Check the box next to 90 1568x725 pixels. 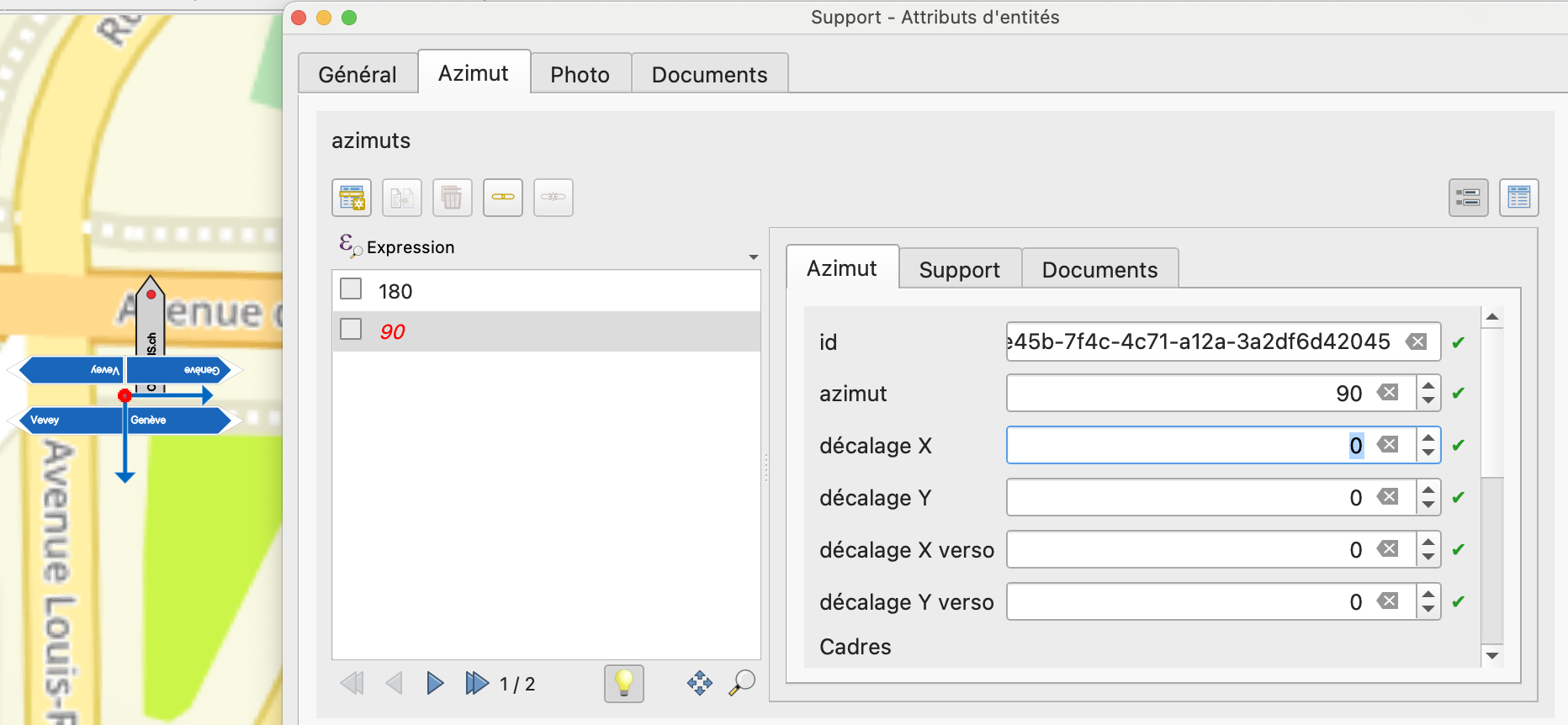coord(351,329)
